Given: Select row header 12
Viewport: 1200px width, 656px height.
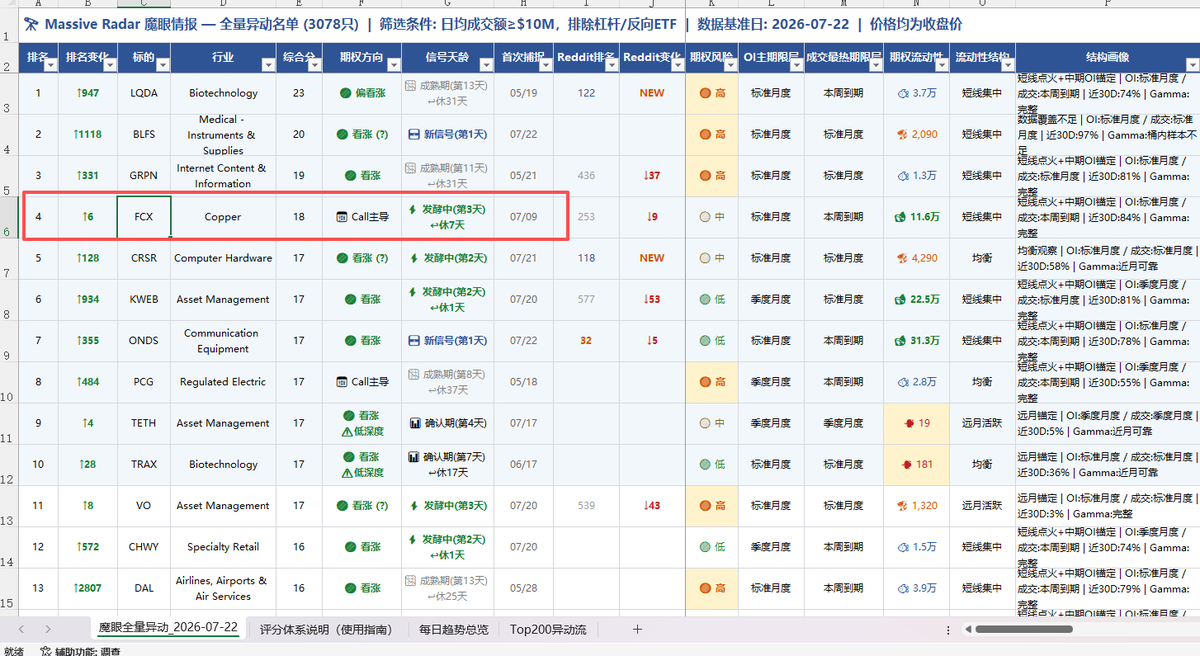Looking at the screenshot, I should (x=9, y=465).
